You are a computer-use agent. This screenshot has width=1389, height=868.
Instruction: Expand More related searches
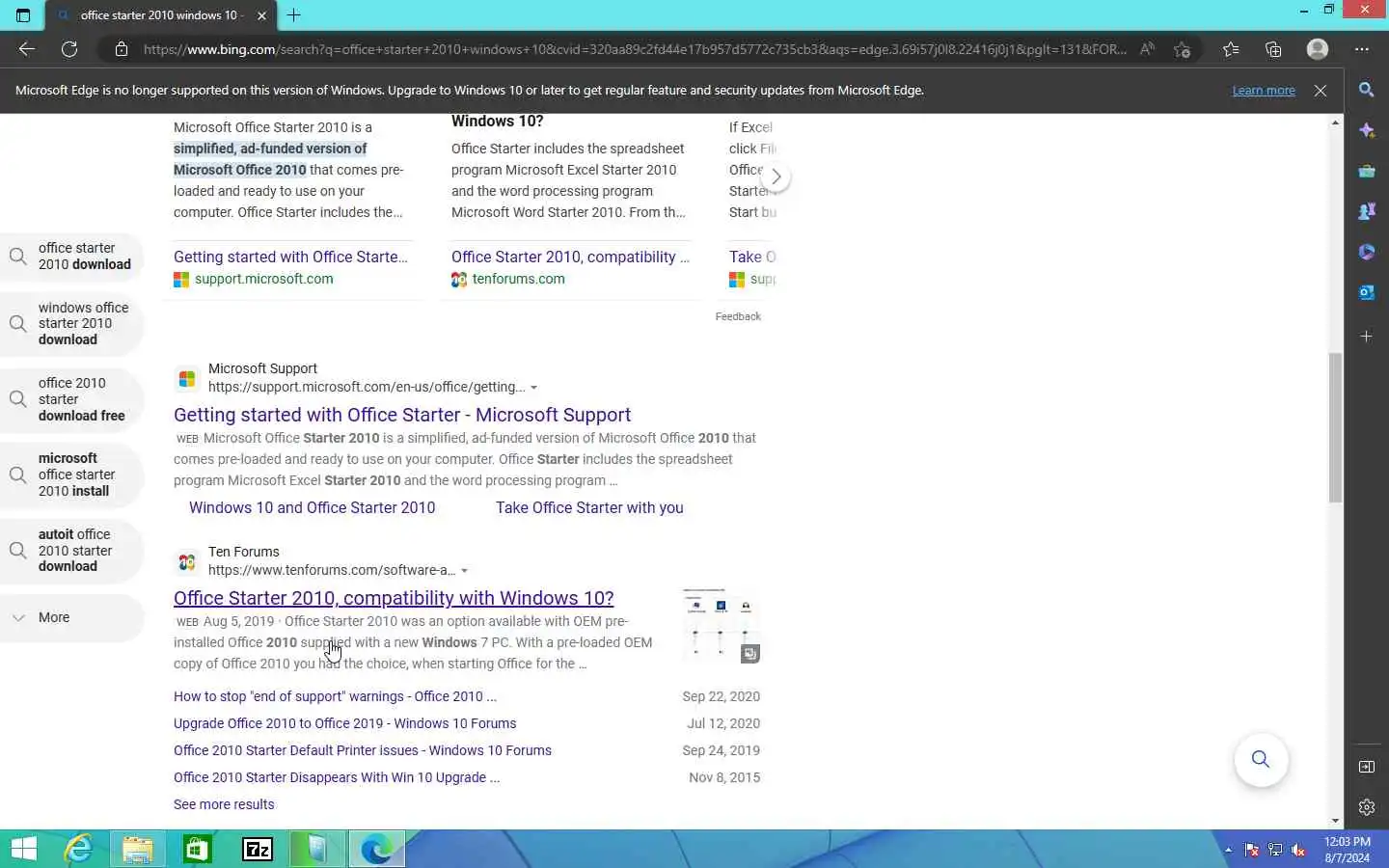pos(72,617)
